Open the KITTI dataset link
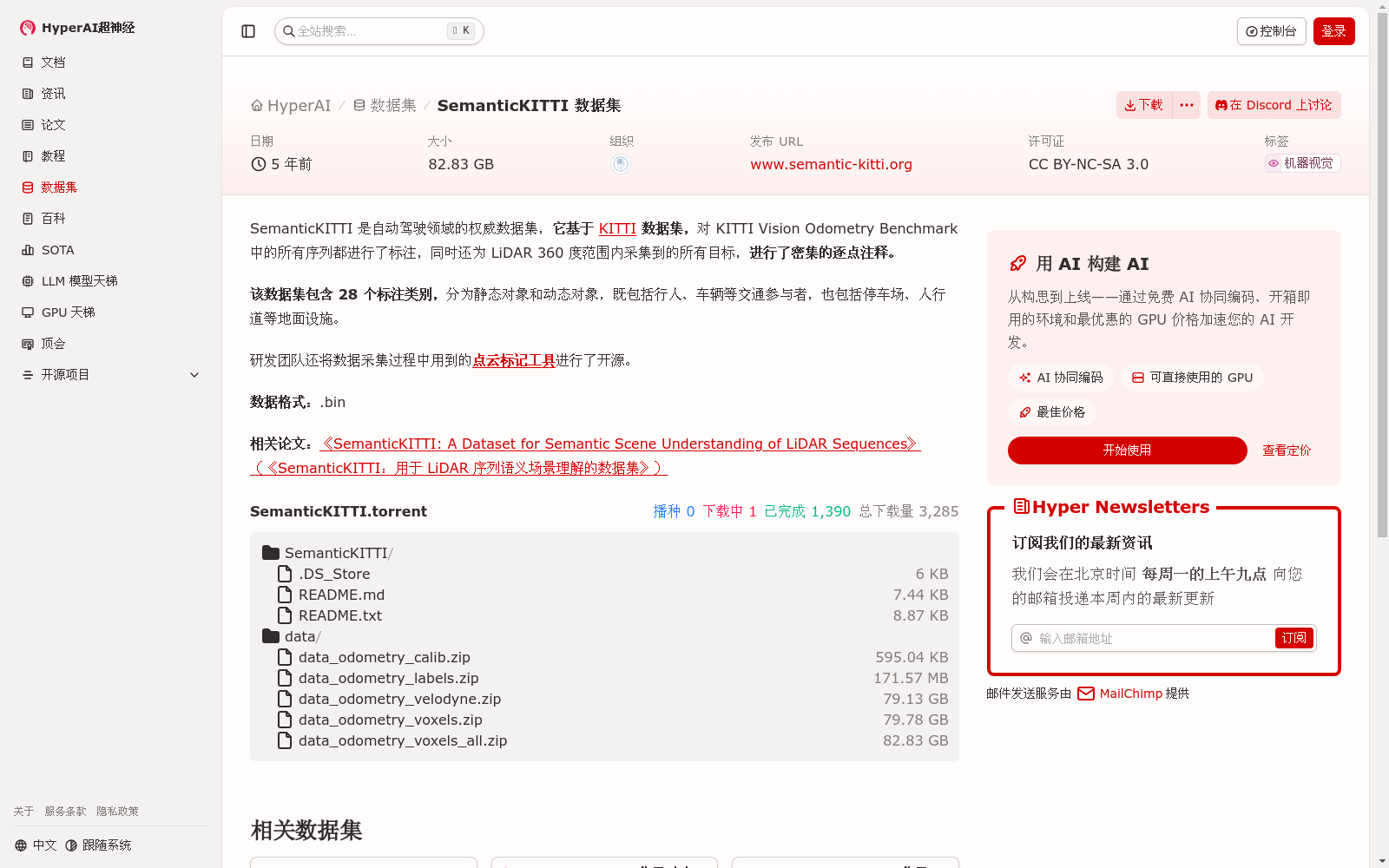The height and width of the screenshot is (868, 1389). (617, 228)
